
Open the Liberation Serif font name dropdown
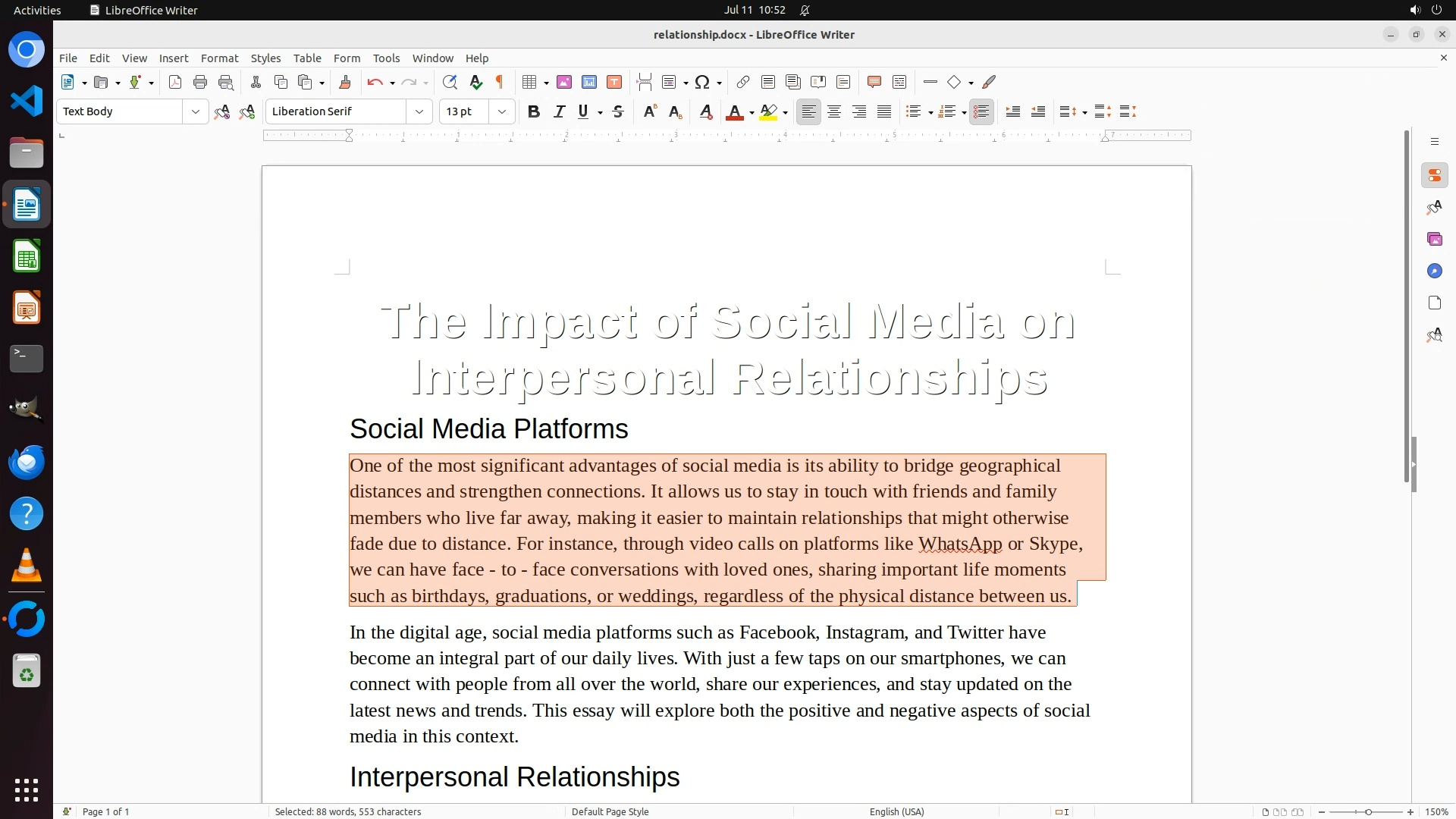419,111
